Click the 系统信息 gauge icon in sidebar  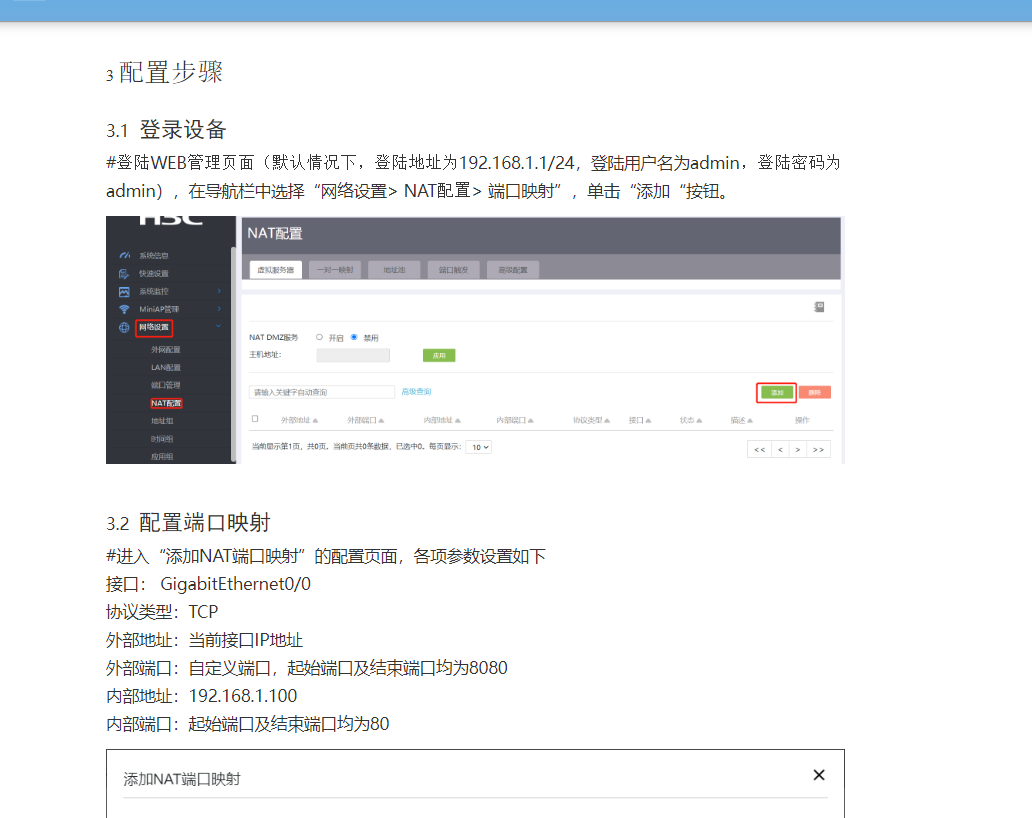pyautogui.click(x=124, y=255)
